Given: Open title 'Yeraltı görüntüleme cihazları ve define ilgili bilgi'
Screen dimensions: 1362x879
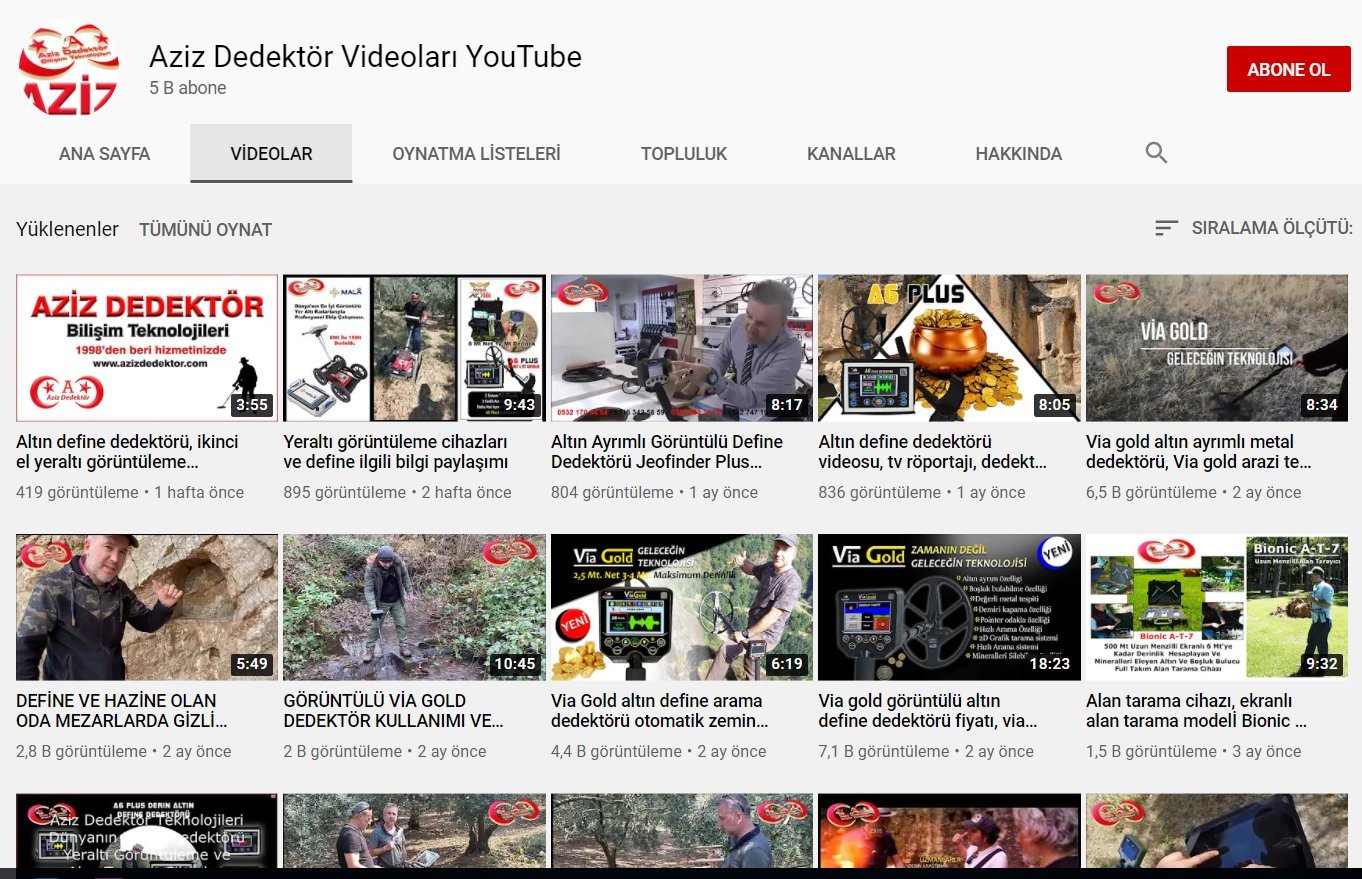Looking at the screenshot, I should 396,452.
